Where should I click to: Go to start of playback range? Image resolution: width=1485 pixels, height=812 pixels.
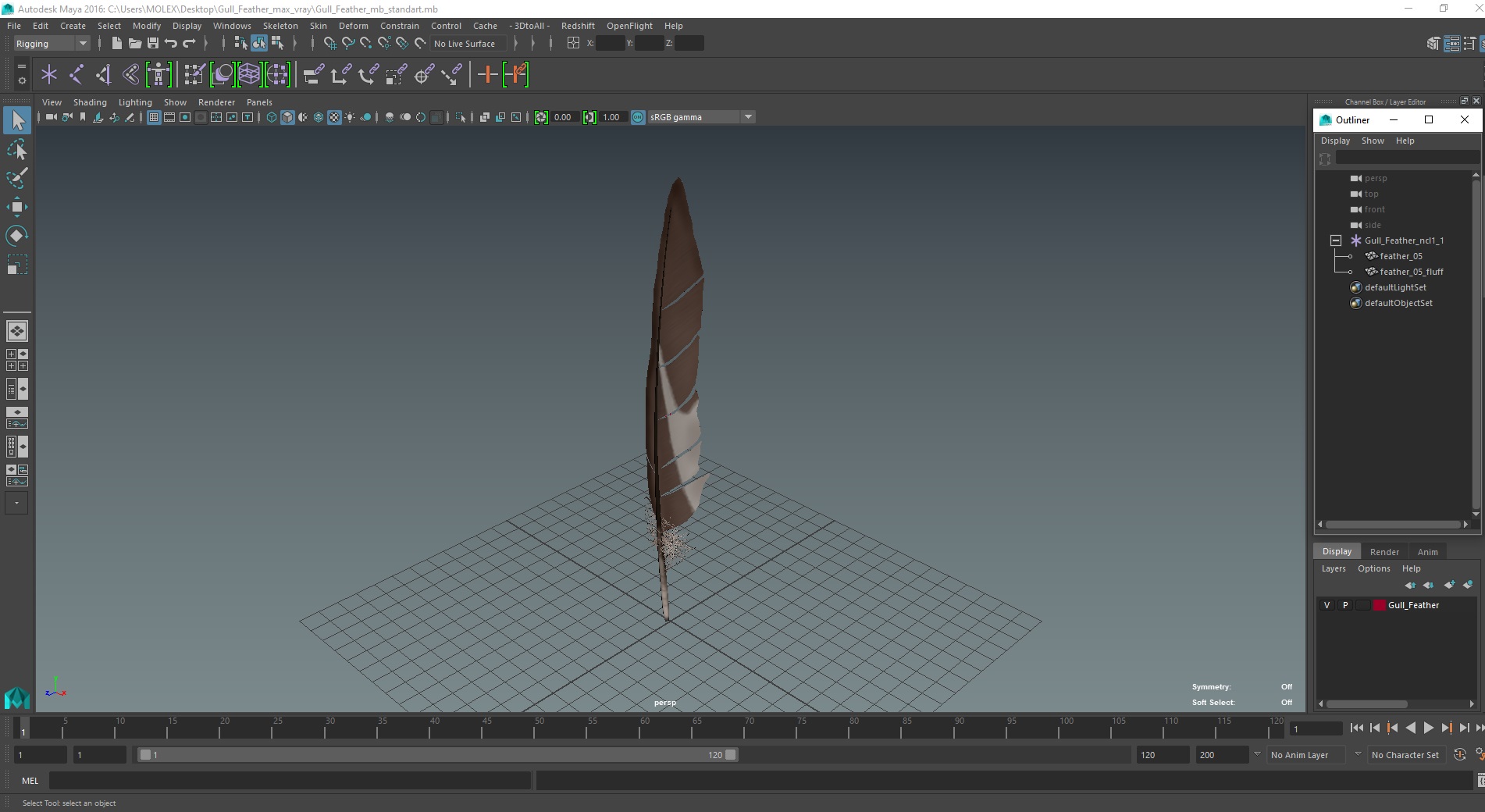pos(1356,728)
